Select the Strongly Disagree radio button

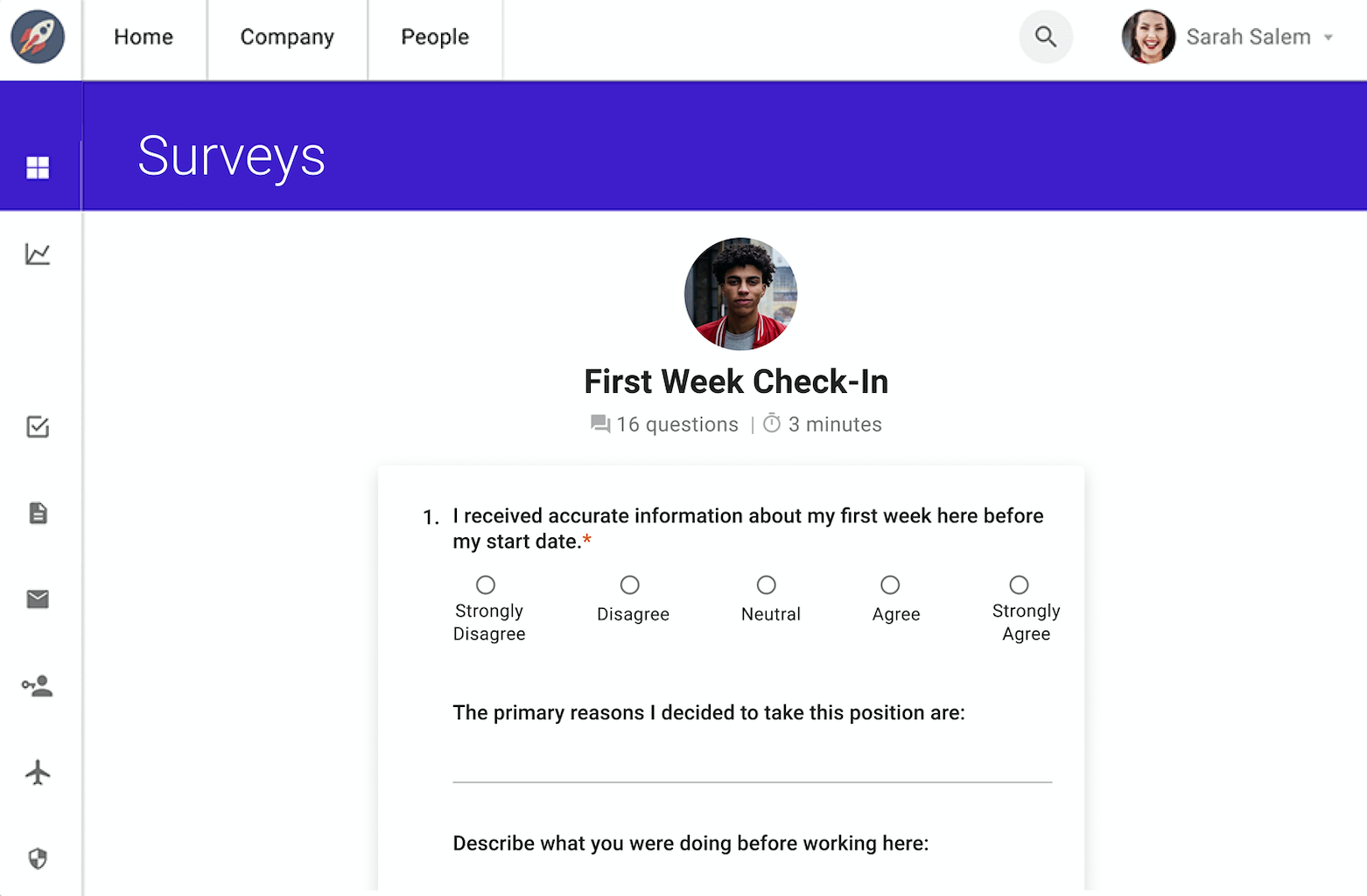(x=486, y=584)
